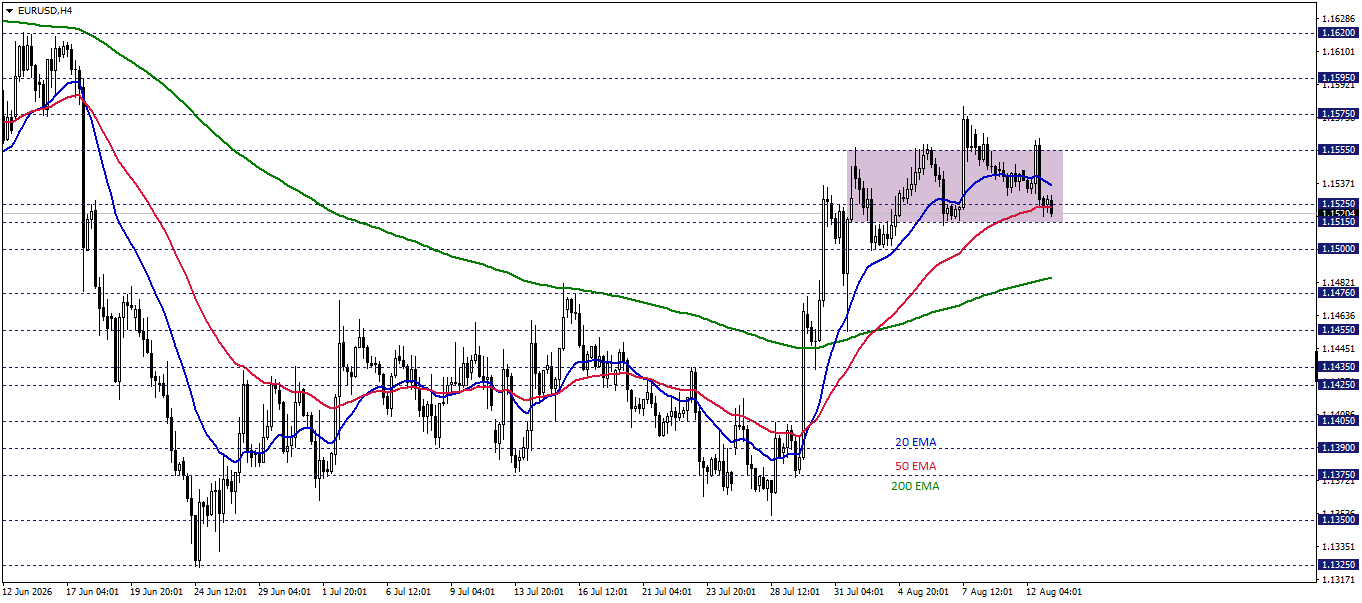Click the 17 Jun 04:01 time axis label

(x=95, y=592)
